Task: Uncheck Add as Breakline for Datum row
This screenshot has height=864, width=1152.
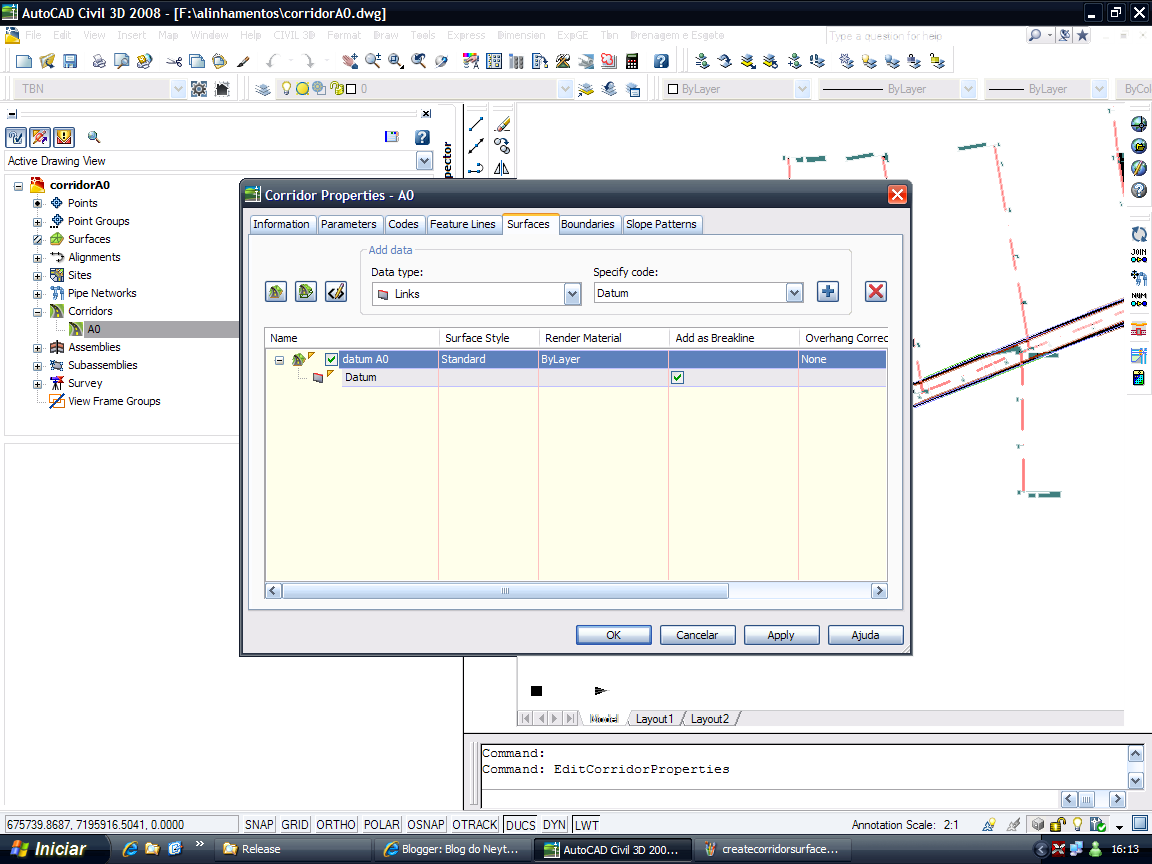Action: click(677, 378)
